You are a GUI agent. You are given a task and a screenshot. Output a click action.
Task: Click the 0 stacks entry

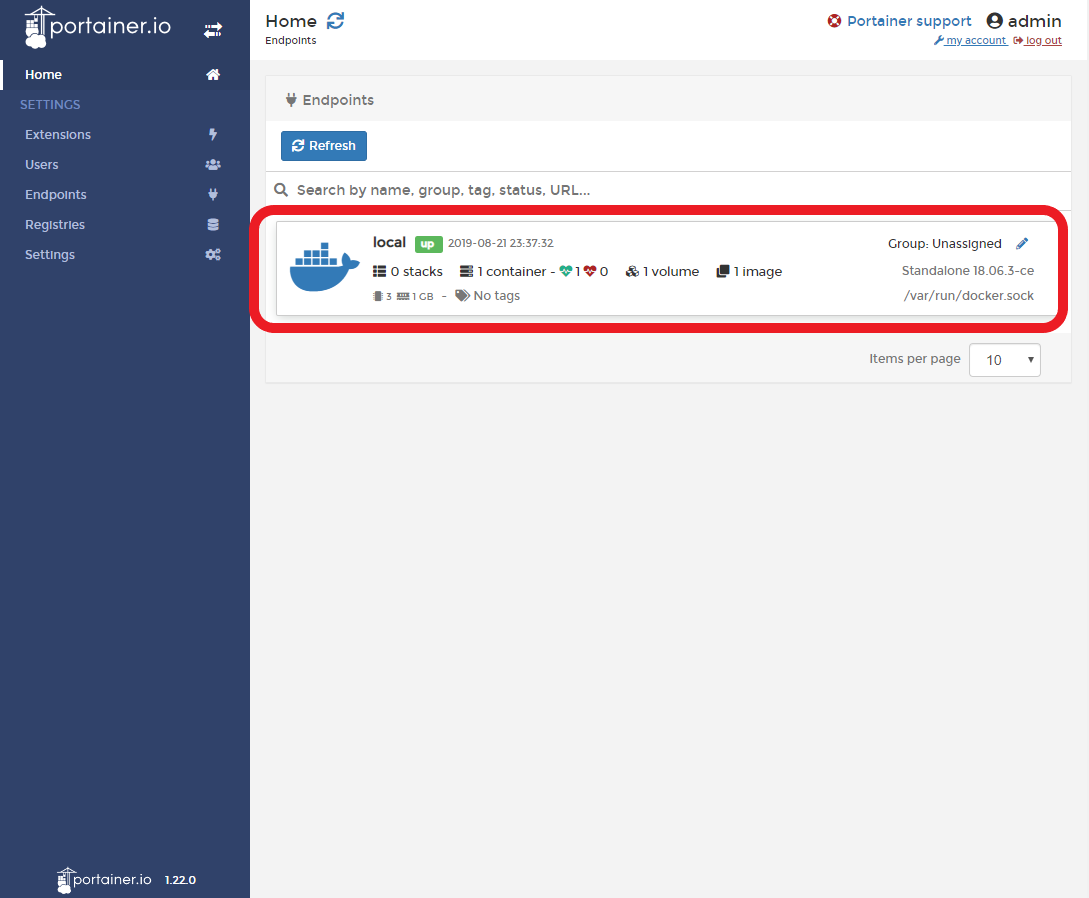[x=408, y=272]
